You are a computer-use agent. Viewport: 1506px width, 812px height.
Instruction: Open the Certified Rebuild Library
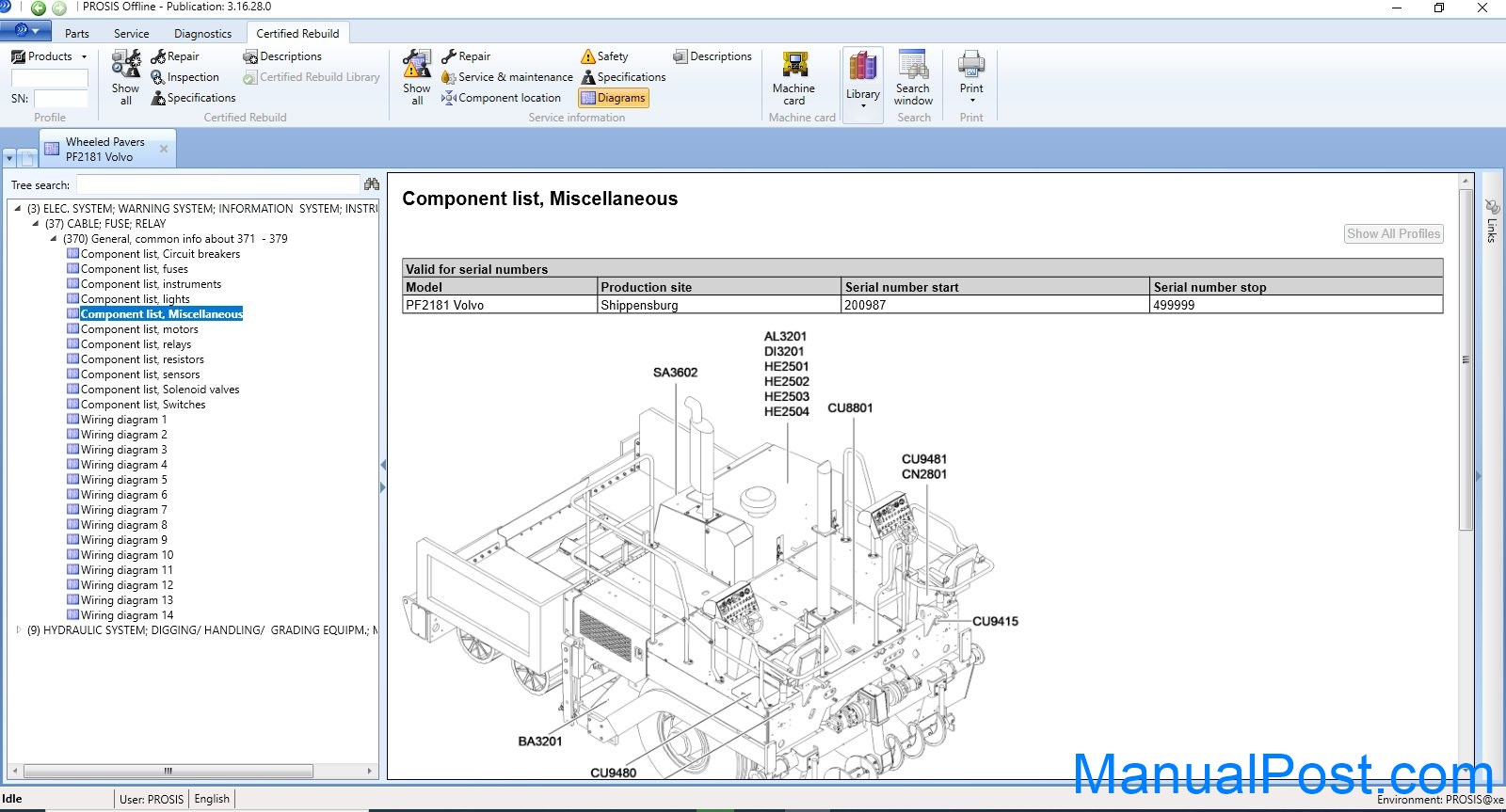(312, 77)
